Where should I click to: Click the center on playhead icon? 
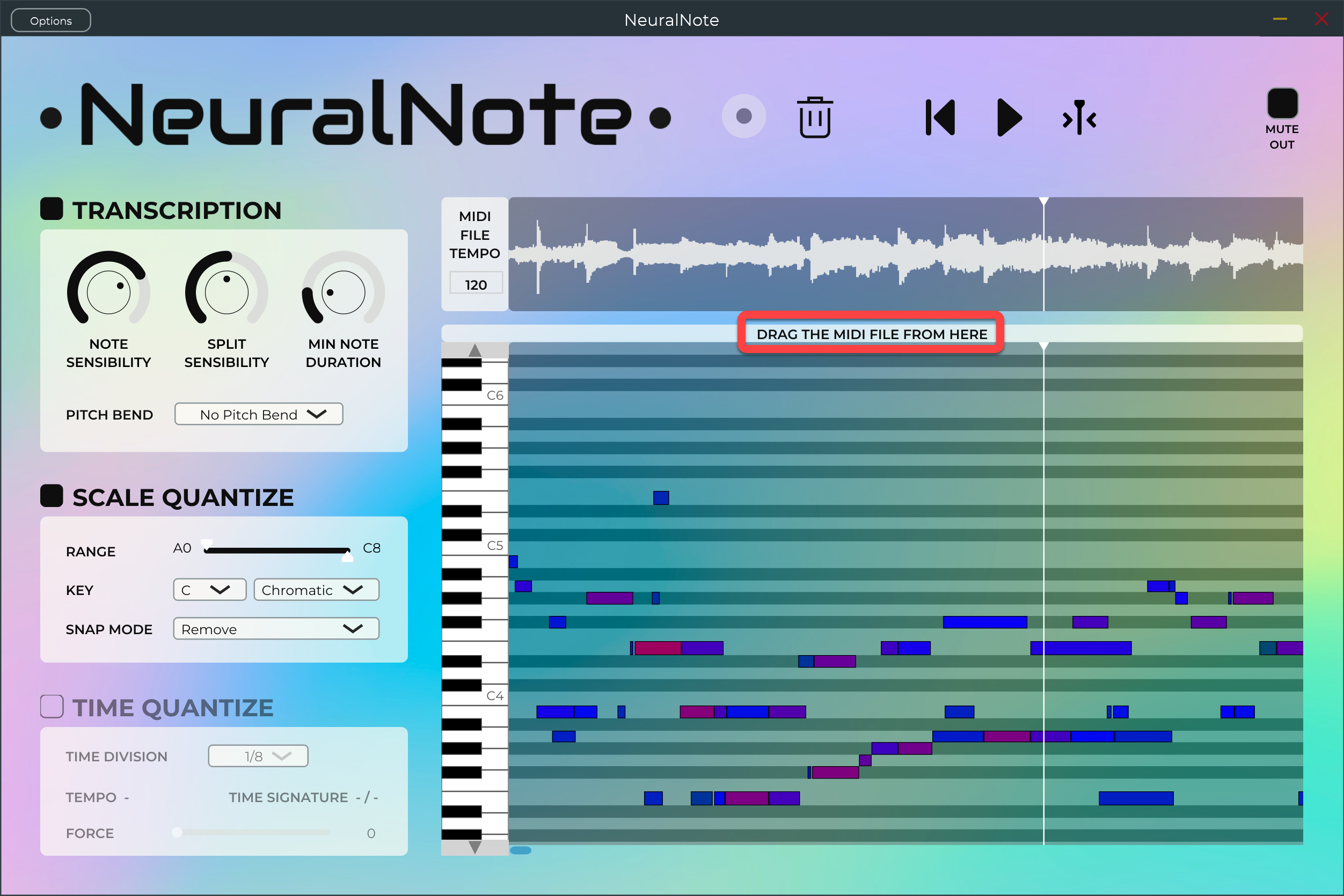[x=1079, y=117]
